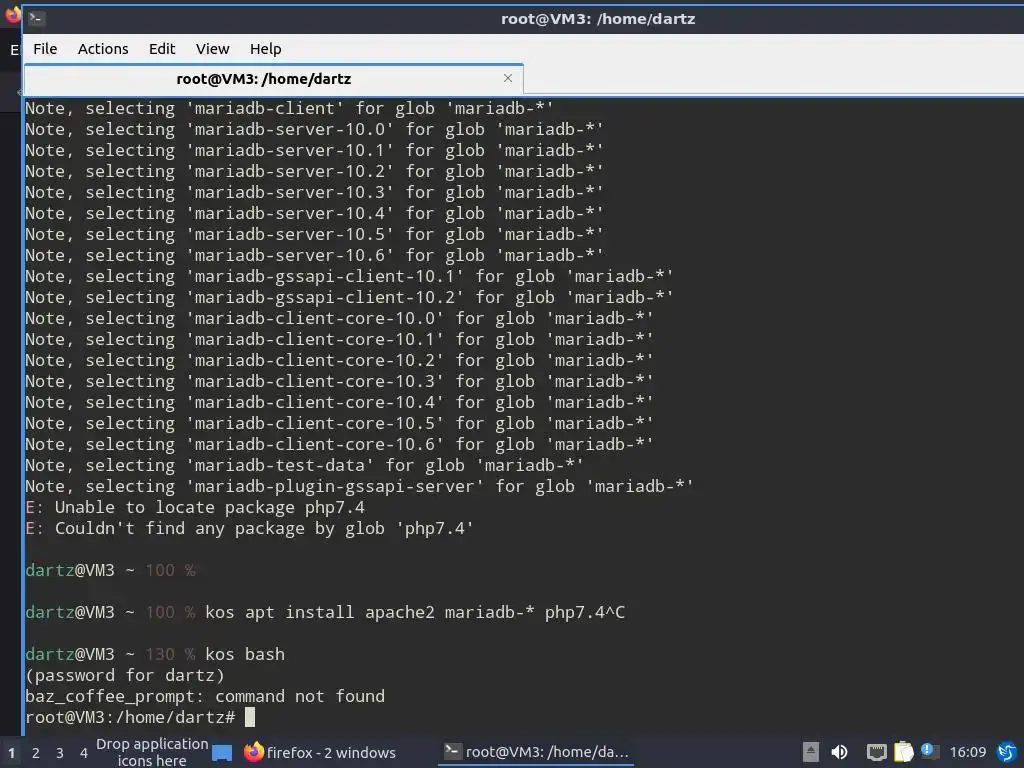Open the volume speaker tray icon
Viewport: 1024px width, 768px height.
839,752
